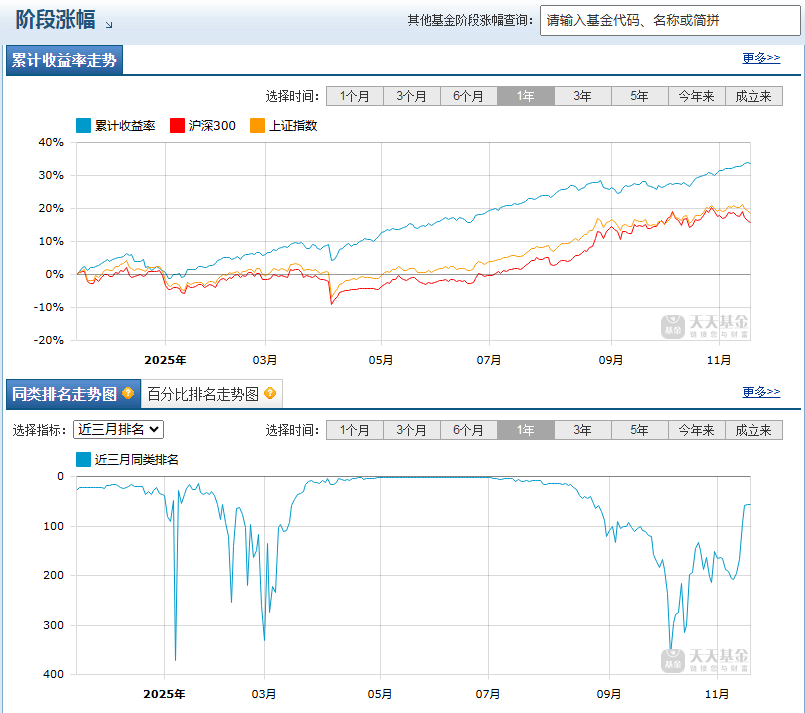Click the small arrow icon beside 阶段涨幅
This screenshot has width=805, height=713.
(108, 25)
